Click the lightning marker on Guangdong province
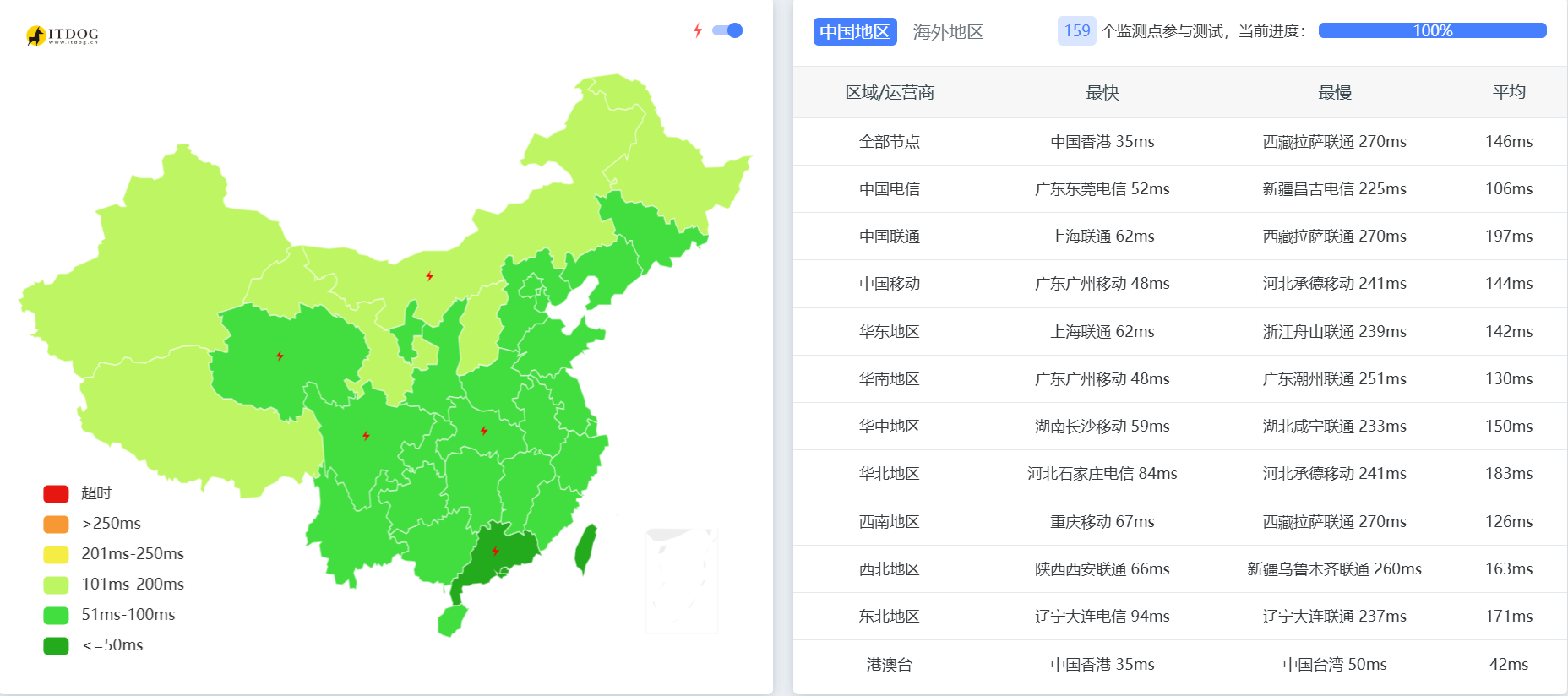 tap(495, 552)
